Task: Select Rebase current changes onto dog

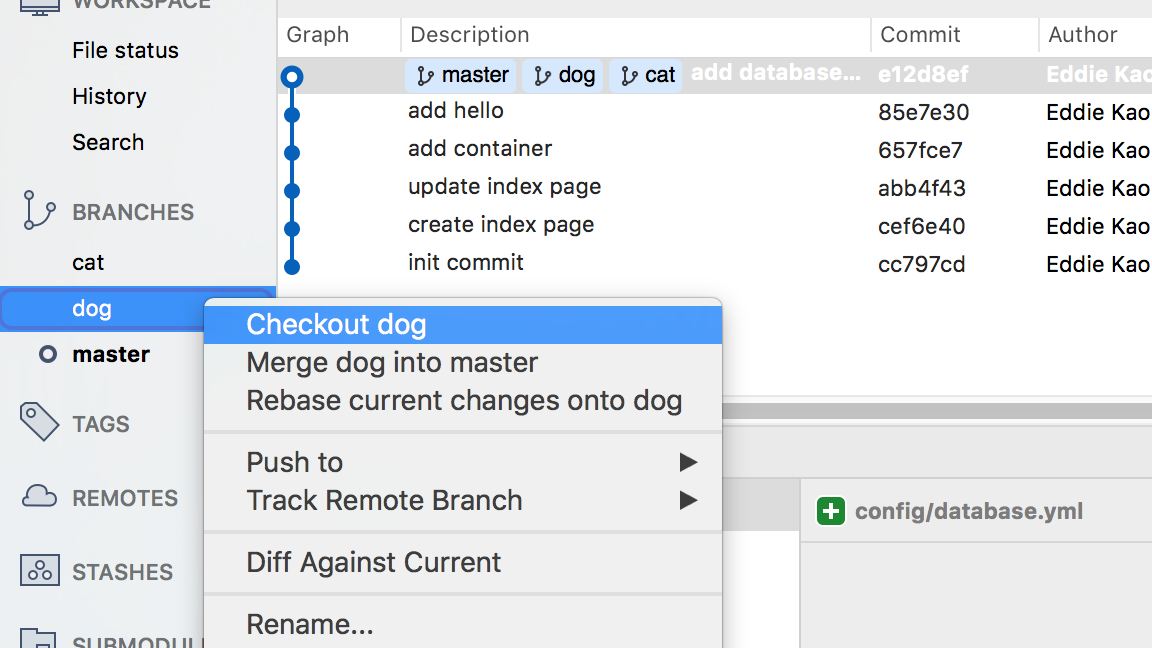Action: pos(464,401)
